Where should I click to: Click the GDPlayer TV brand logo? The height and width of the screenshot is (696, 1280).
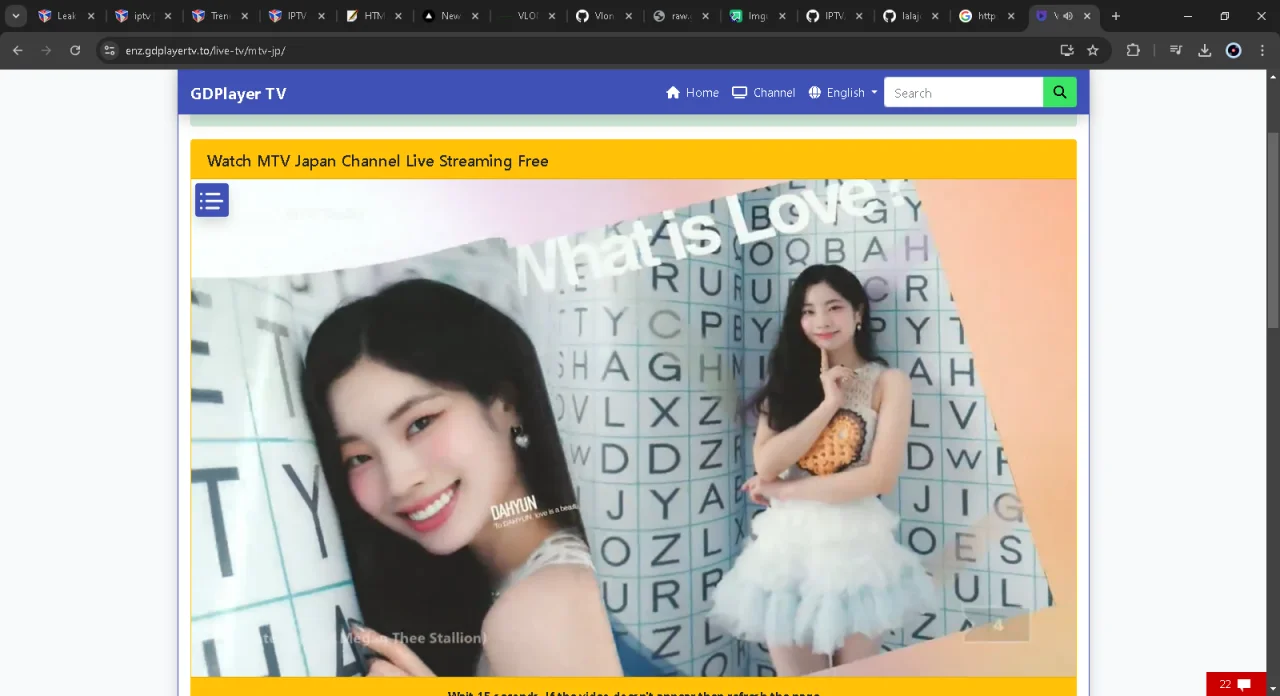click(x=238, y=93)
